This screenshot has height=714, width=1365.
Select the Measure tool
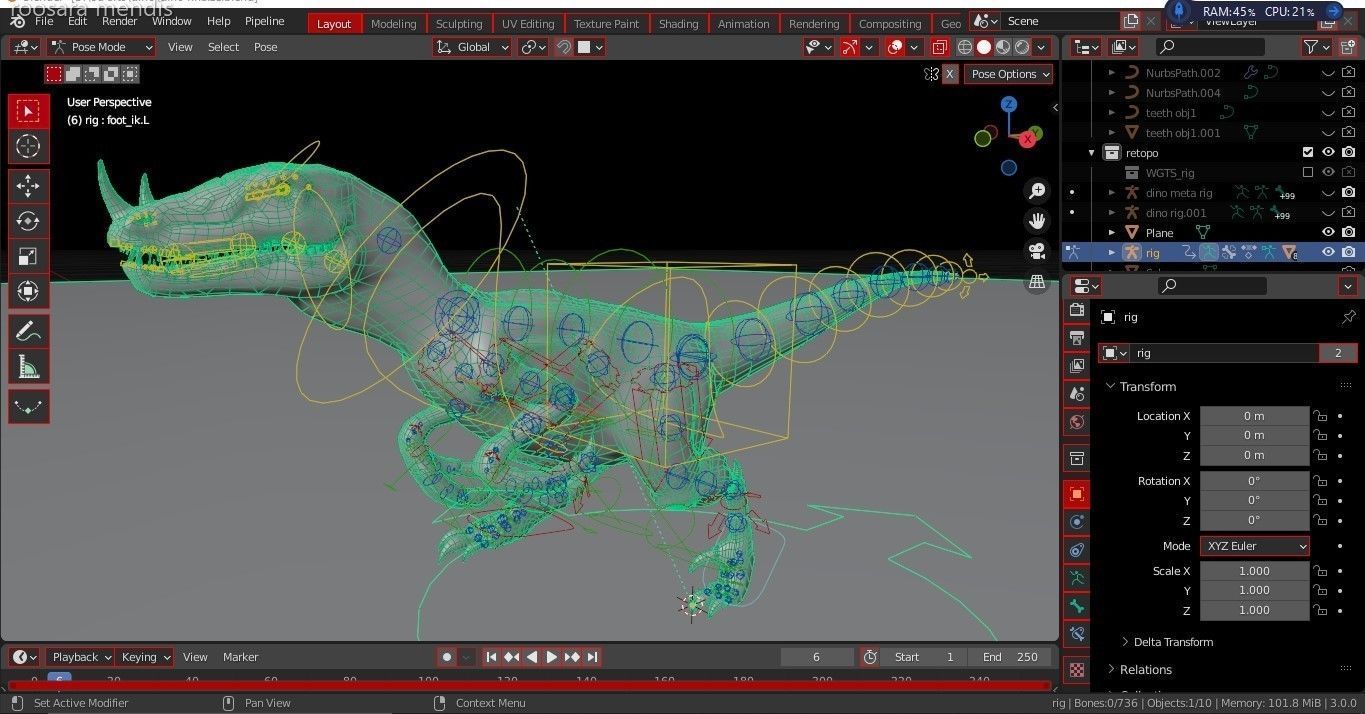click(x=28, y=366)
